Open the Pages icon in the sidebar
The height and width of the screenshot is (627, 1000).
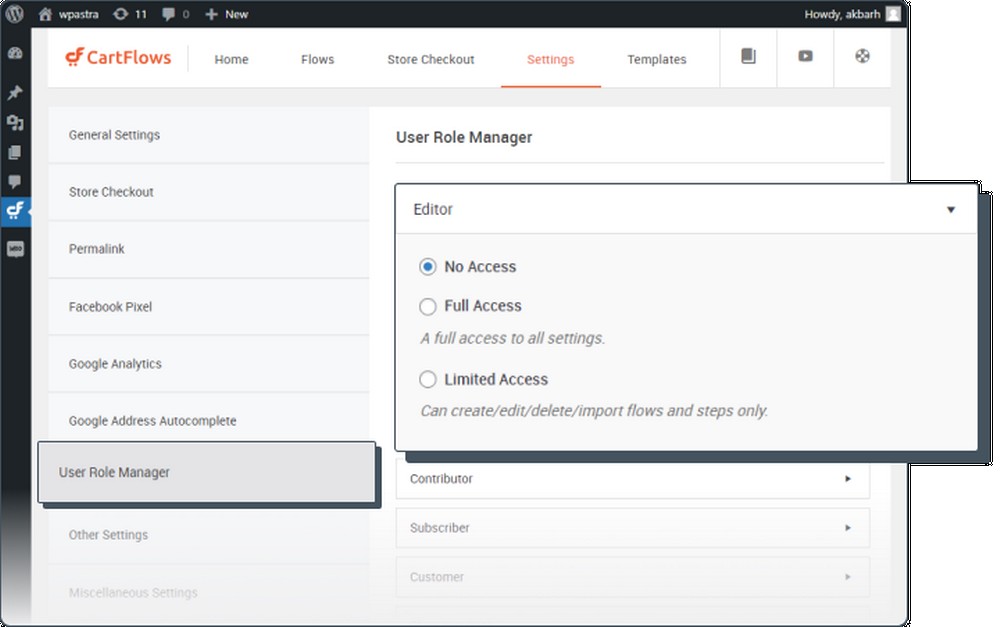click(15, 152)
